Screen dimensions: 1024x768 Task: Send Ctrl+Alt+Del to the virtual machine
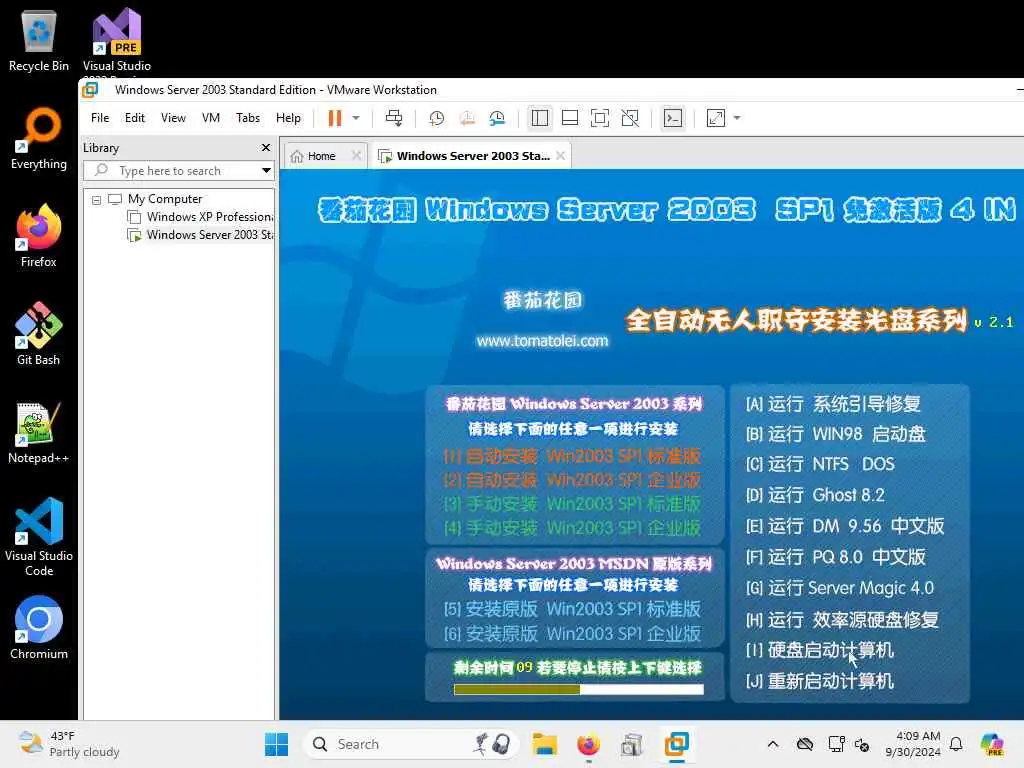click(394, 118)
